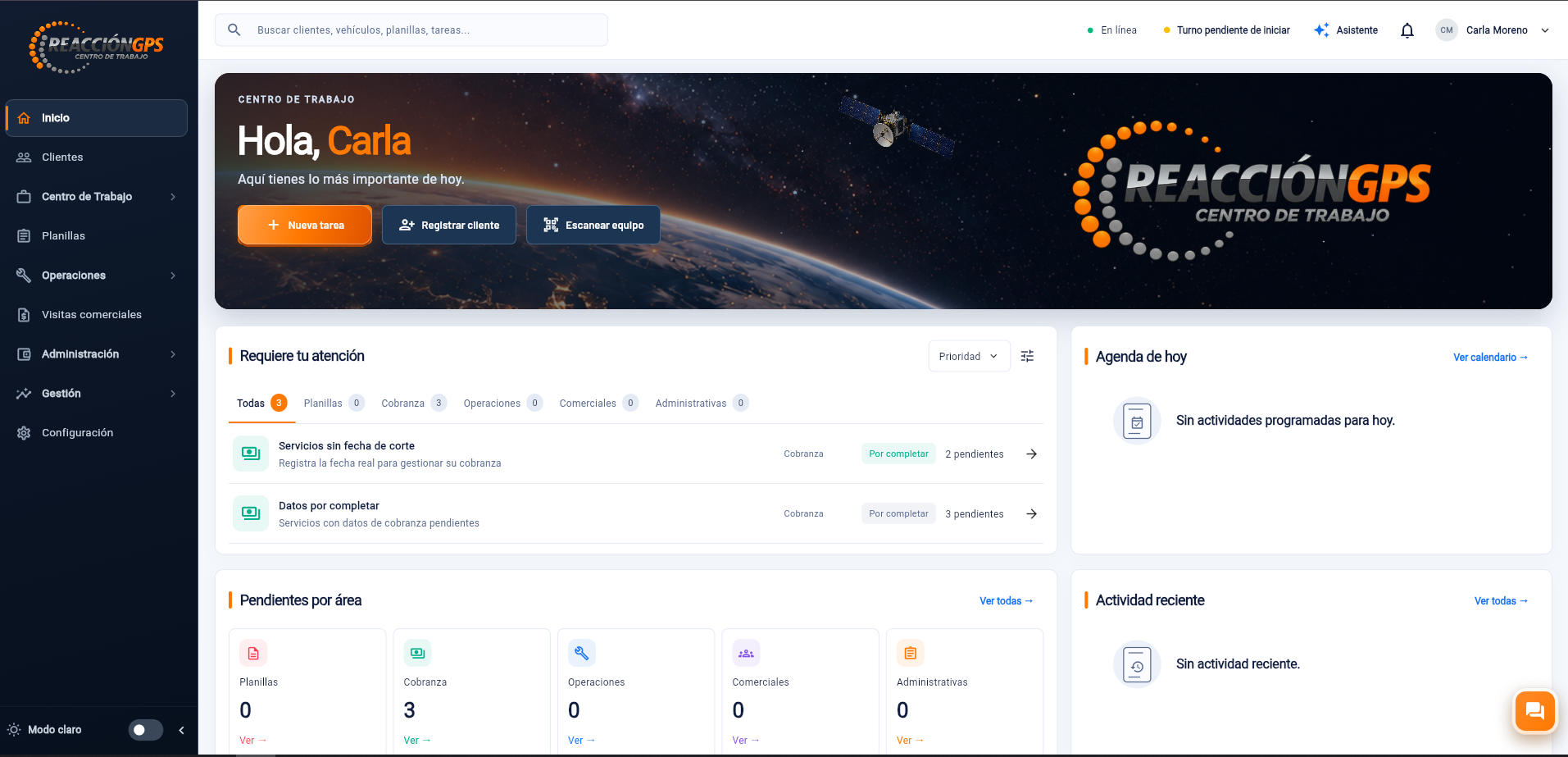This screenshot has width=1568, height=757.
Task: Click the ReacciónGPS logo in sidebar
Action: point(97,48)
